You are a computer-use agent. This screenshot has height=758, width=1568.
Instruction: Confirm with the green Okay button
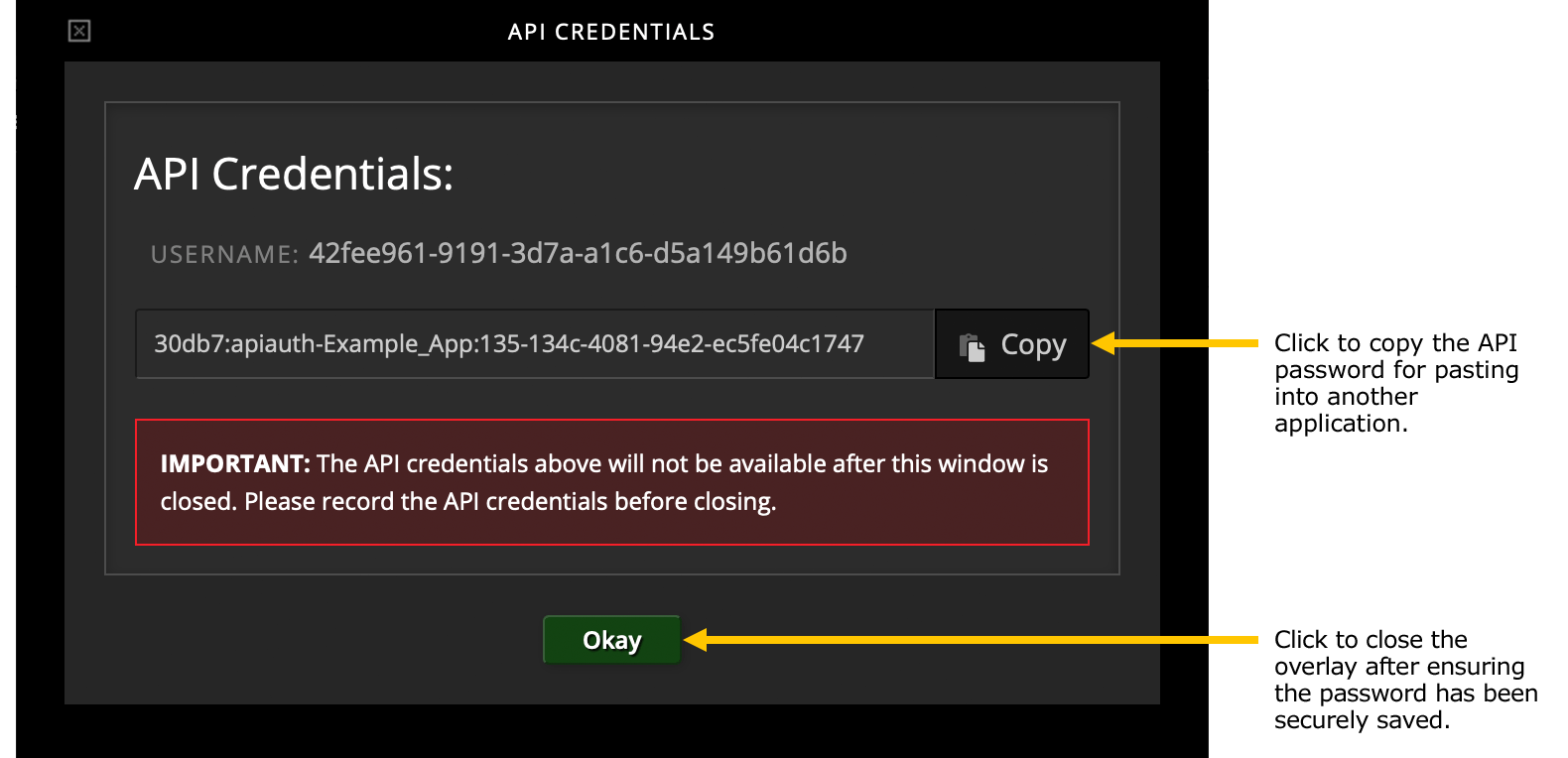tap(611, 640)
